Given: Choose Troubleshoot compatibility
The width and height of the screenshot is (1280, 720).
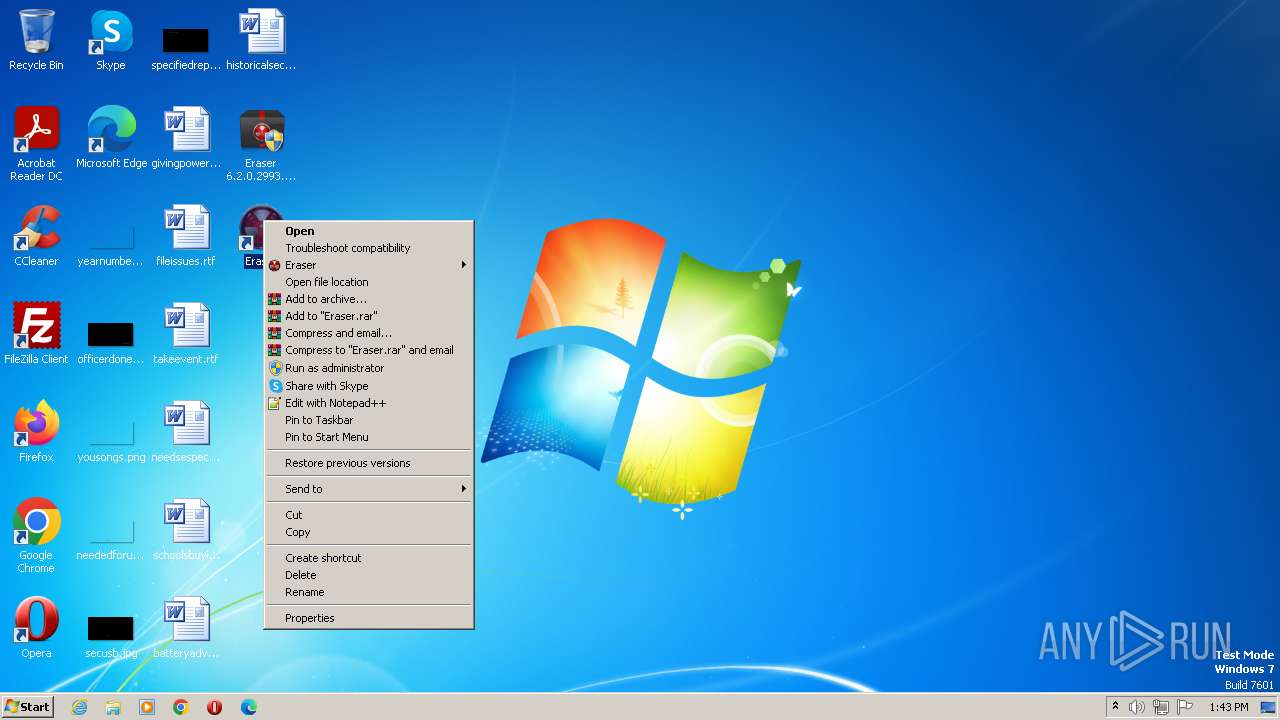Looking at the screenshot, I should coord(369,248).
